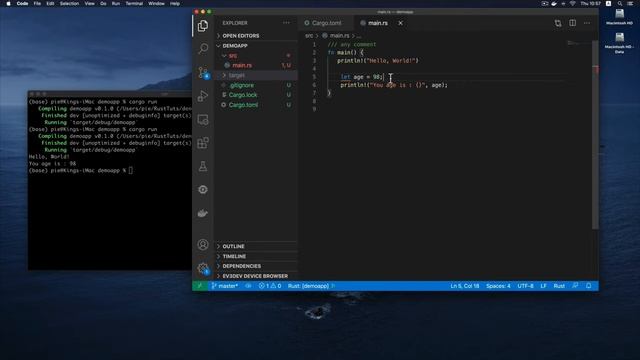
Task: Expand the target folder
Action: tap(256, 75)
